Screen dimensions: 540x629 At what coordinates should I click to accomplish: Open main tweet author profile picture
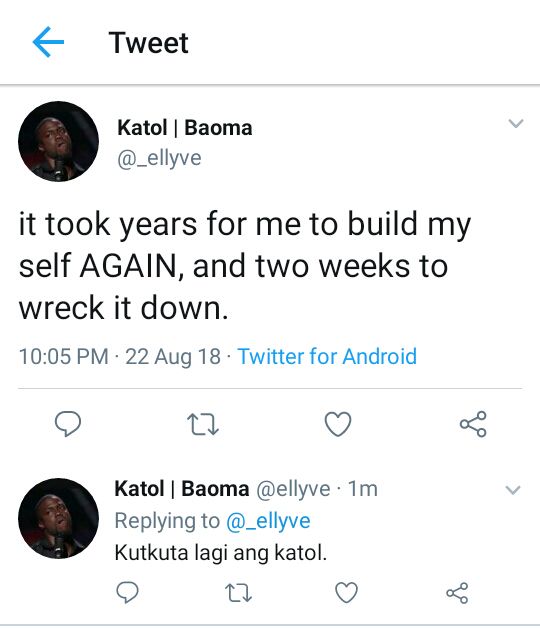59,141
